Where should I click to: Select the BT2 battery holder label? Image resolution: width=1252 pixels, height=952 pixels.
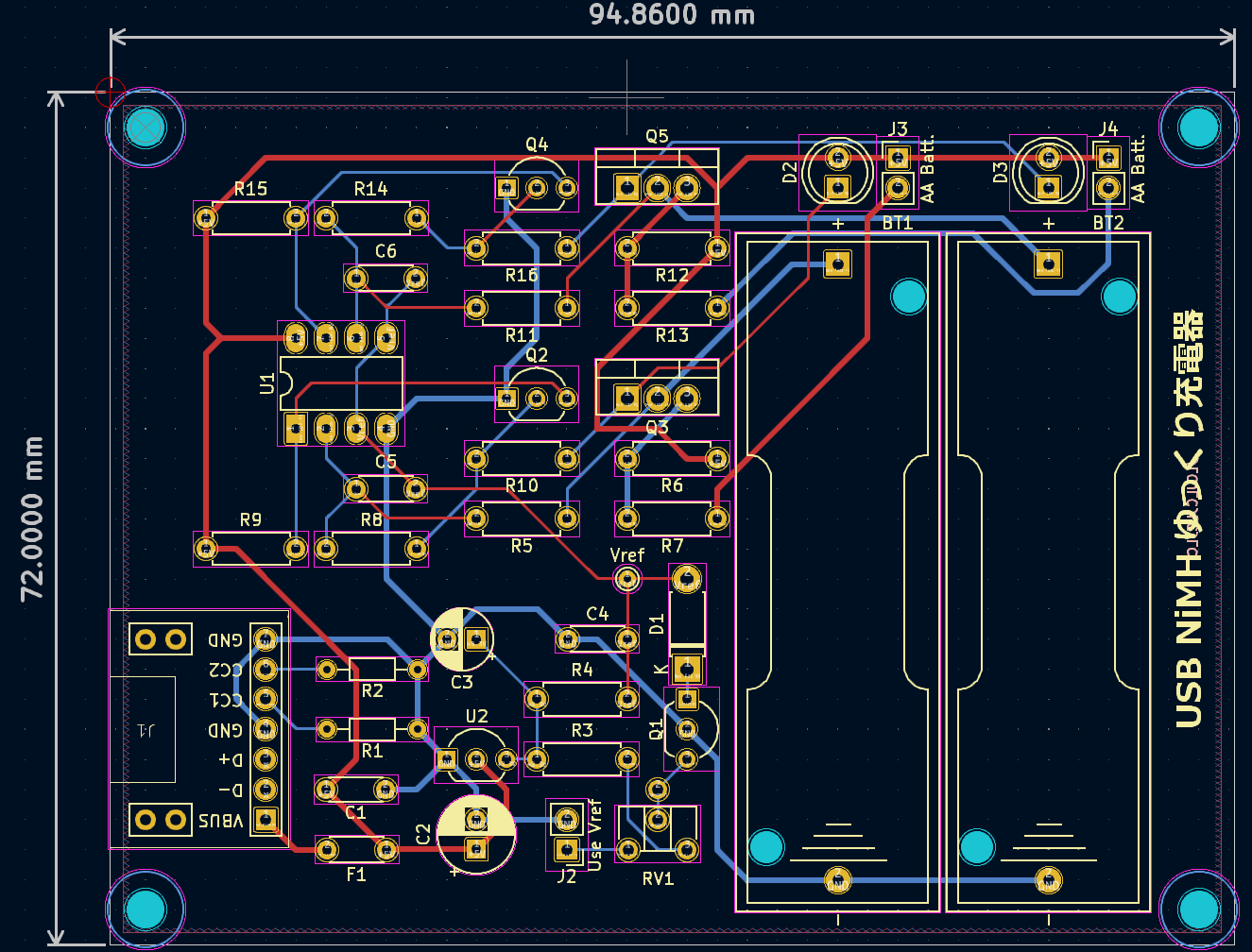(x=1108, y=223)
